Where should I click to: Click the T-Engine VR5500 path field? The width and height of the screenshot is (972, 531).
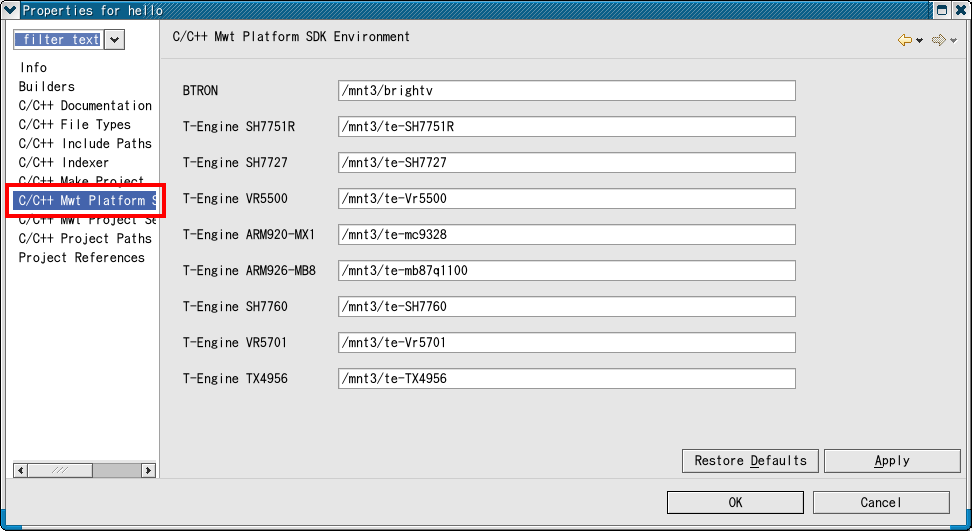pos(567,198)
